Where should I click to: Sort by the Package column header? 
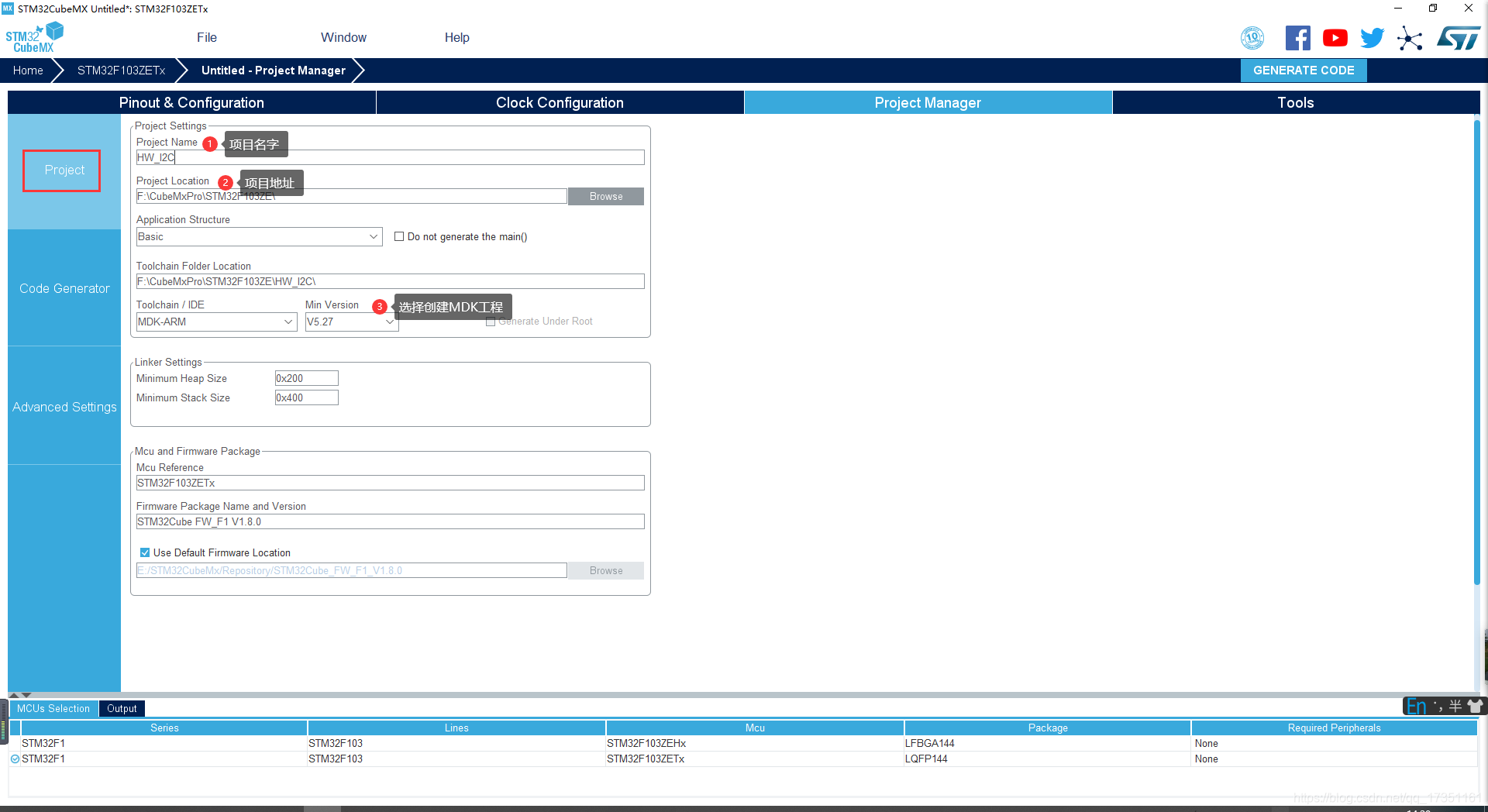[x=1048, y=728]
